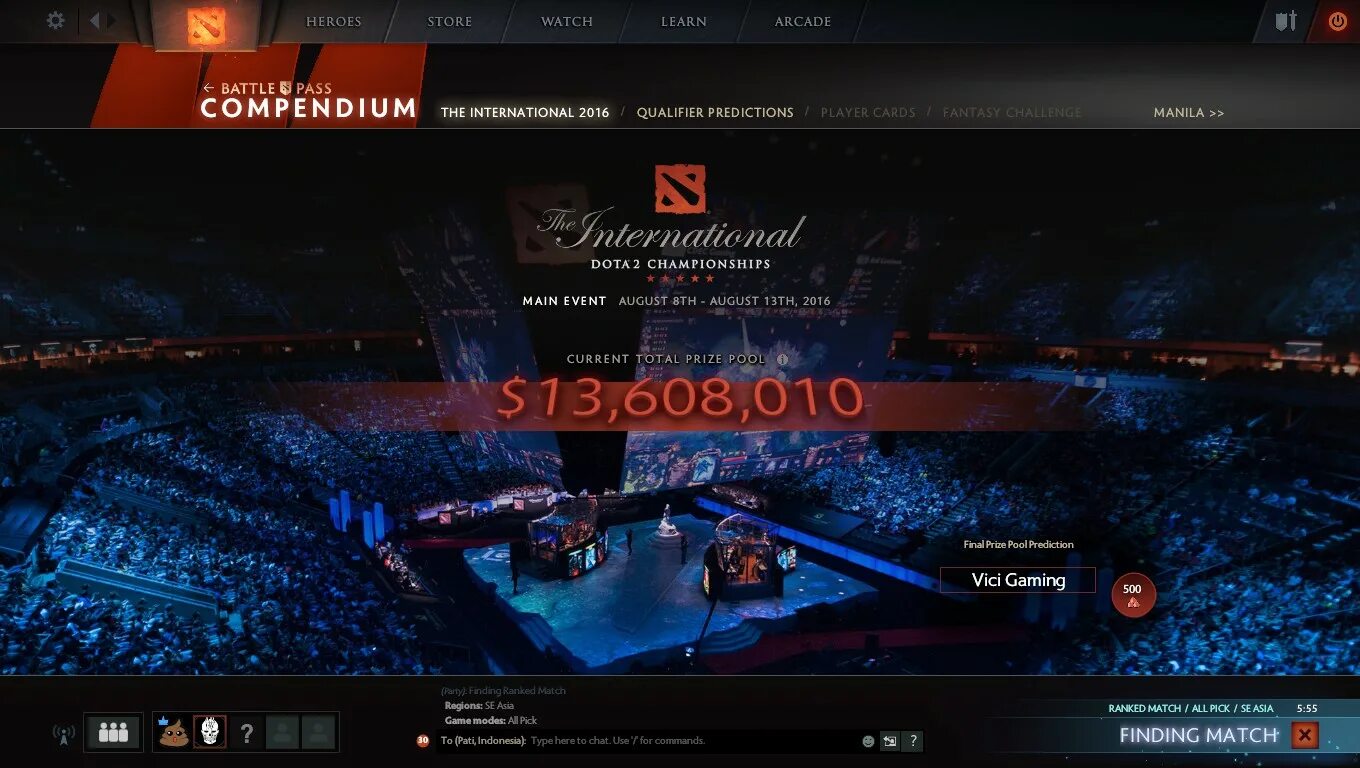Open the Dota 2 logo home button
The width and height of the screenshot is (1360, 768).
[x=207, y=25]
